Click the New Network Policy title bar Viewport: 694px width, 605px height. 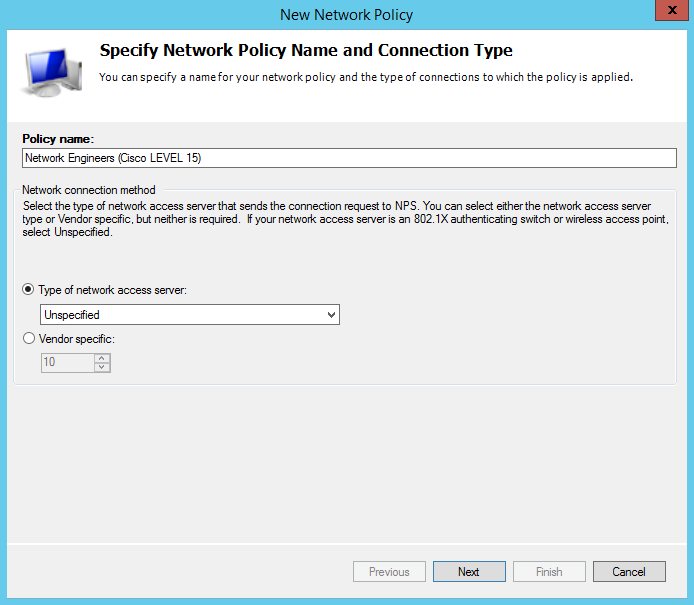346,14
